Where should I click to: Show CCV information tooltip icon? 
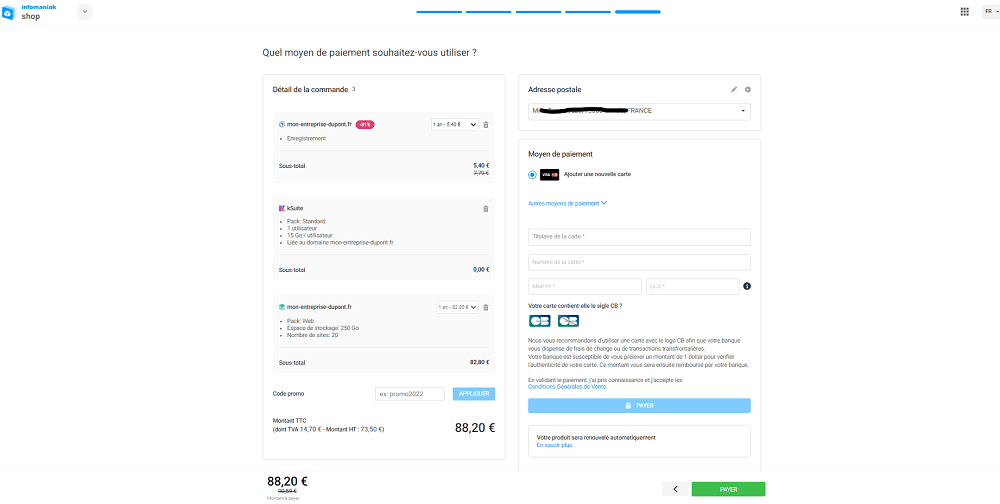[747, 287]
